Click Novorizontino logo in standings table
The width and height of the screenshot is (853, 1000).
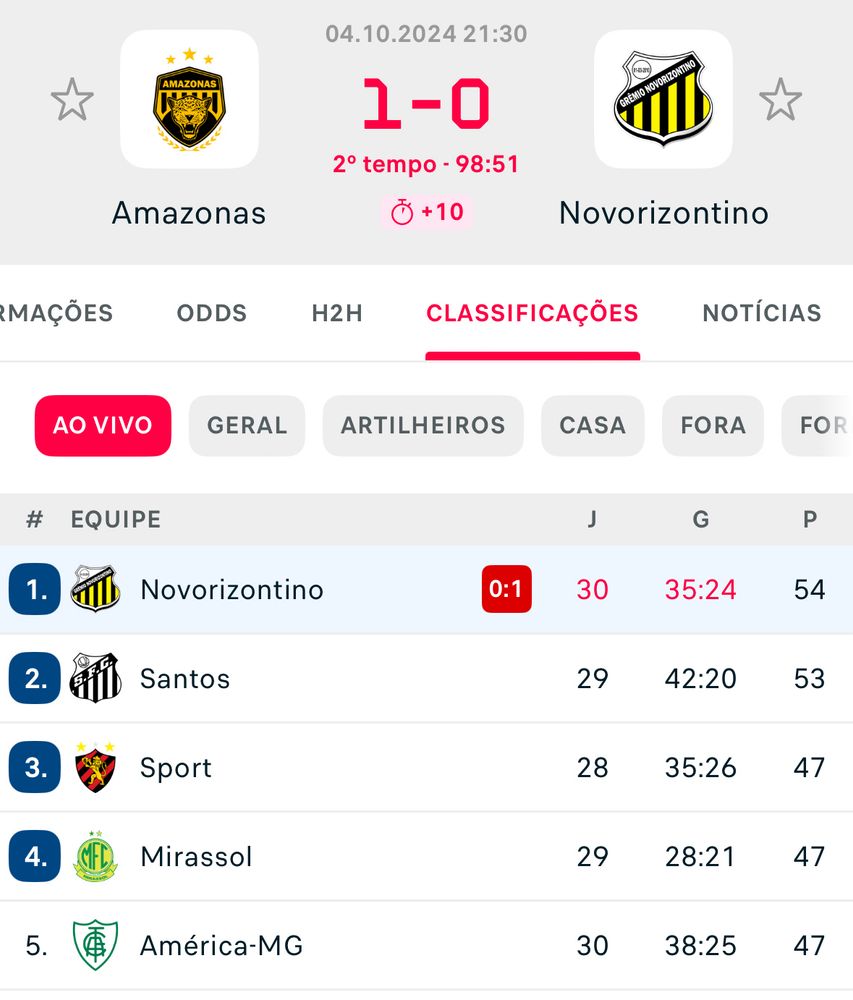tap(95, 589)
